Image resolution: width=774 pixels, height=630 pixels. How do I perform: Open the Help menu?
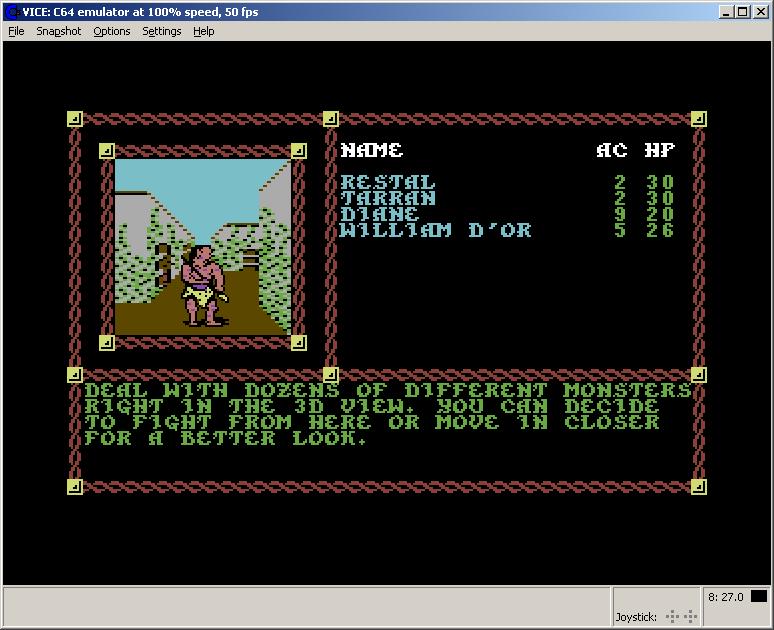203,31
